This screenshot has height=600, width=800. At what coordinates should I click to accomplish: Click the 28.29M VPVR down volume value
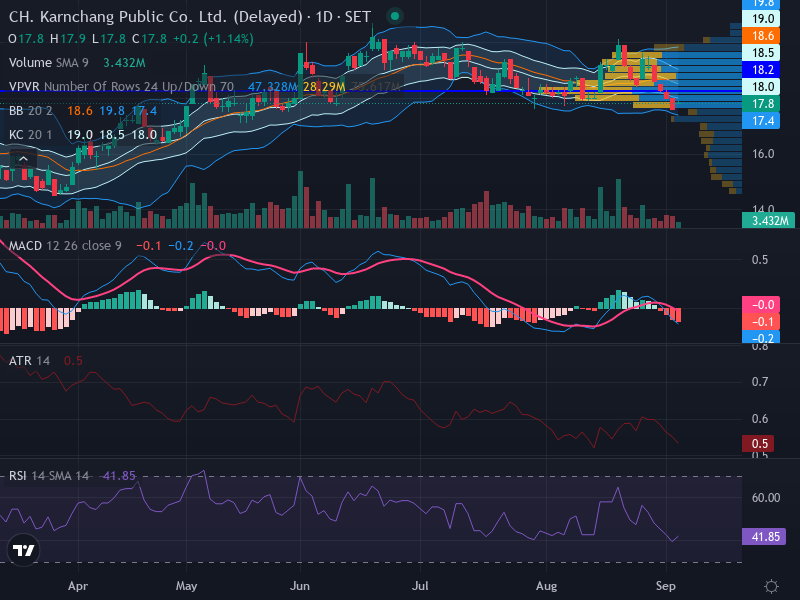pyautogui.click(x=324, y=87)
